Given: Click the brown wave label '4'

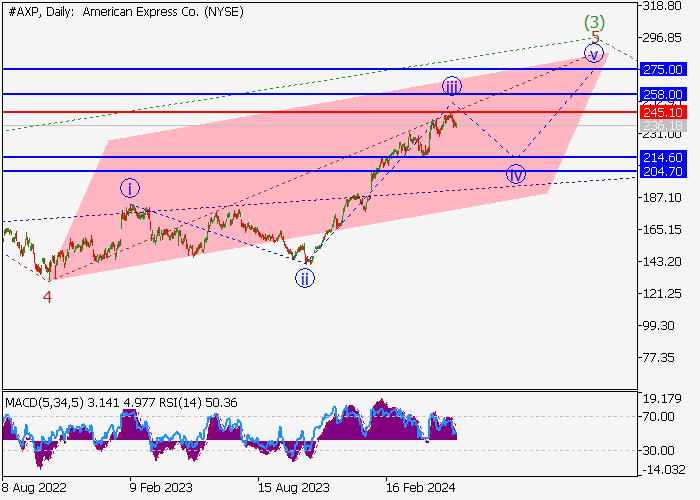Looking at the screenshot, I should 47,297.
